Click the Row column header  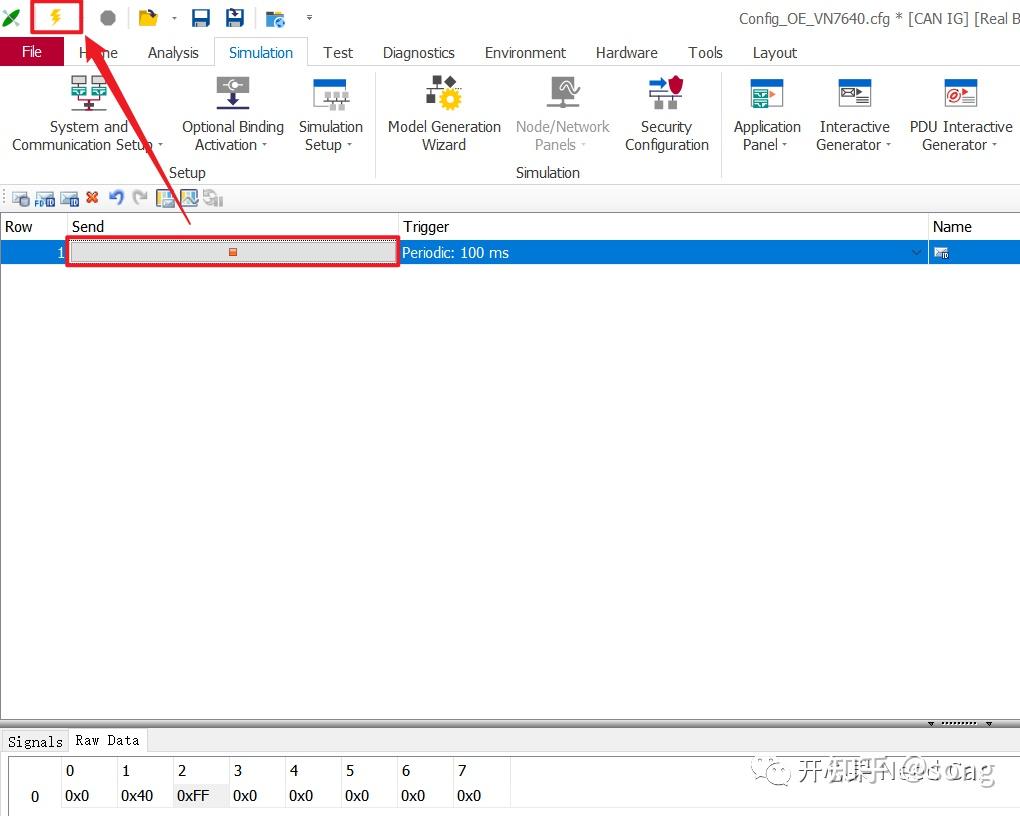[x=34, y=226]
